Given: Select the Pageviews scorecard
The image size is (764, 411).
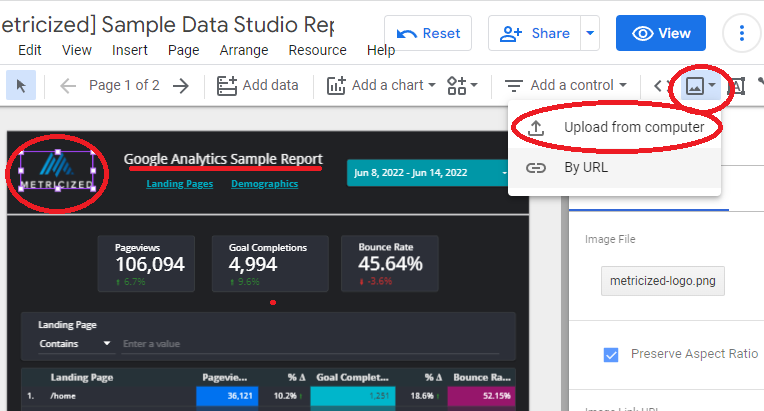Looking at the screenshot, I should pyautogui.click(x=146, y=264).
